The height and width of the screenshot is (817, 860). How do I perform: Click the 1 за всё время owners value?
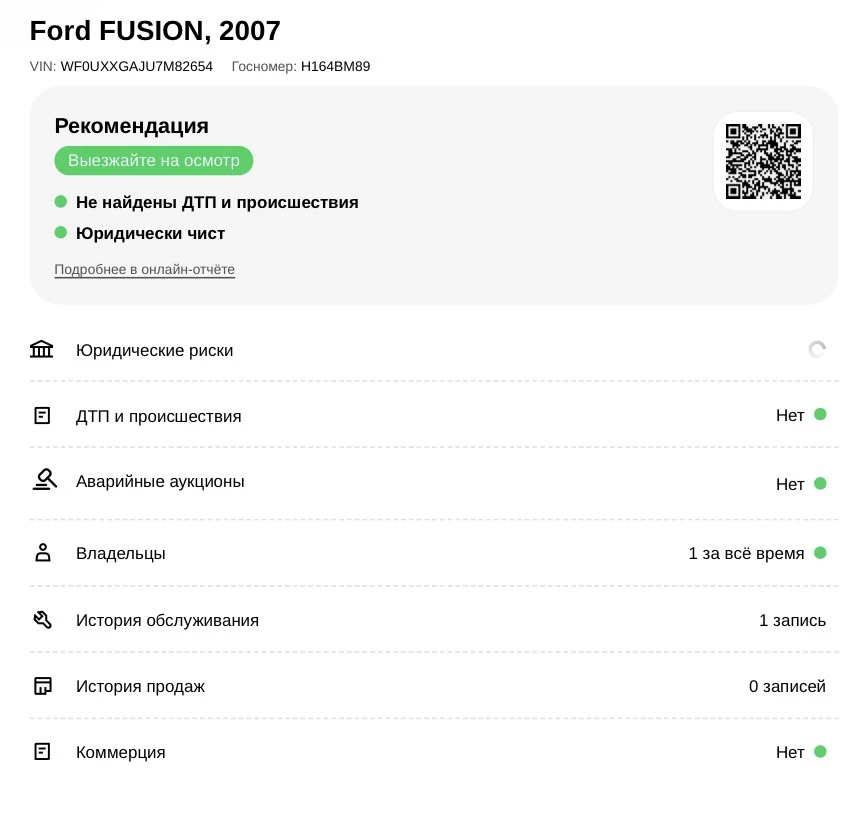746,553
